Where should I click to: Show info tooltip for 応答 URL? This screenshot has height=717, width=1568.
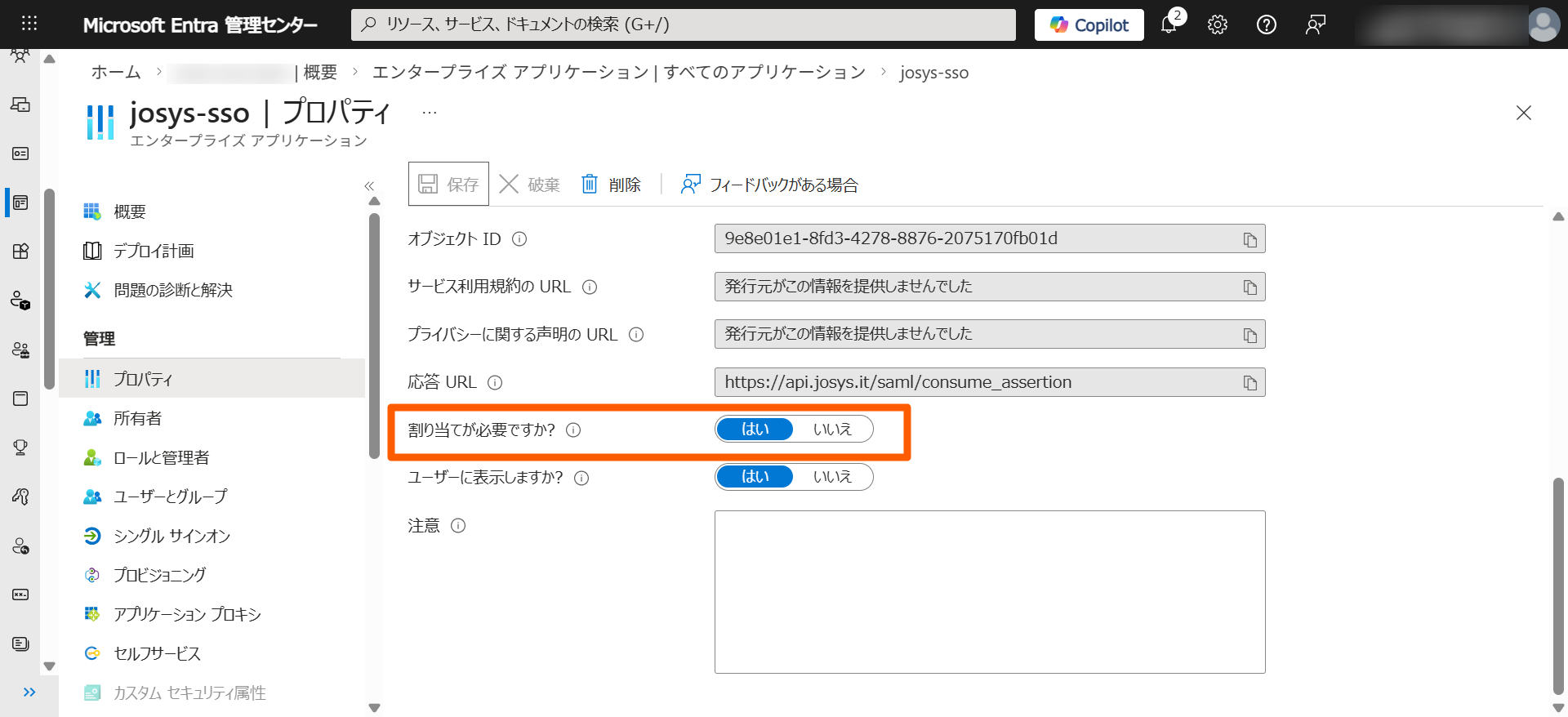tap(495, 382)
